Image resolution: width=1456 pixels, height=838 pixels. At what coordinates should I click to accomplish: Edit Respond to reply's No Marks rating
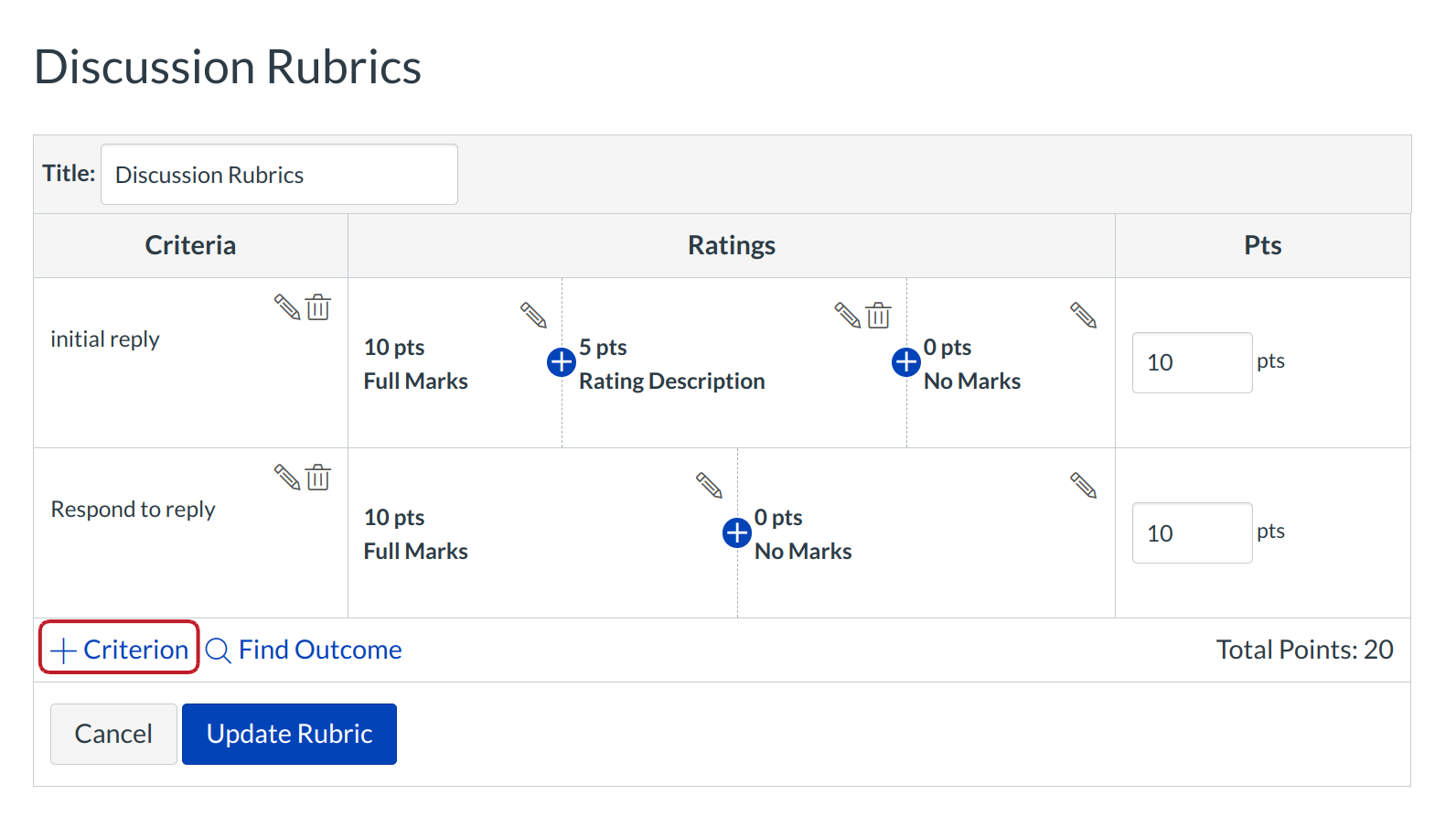[x=1084, y=486]
